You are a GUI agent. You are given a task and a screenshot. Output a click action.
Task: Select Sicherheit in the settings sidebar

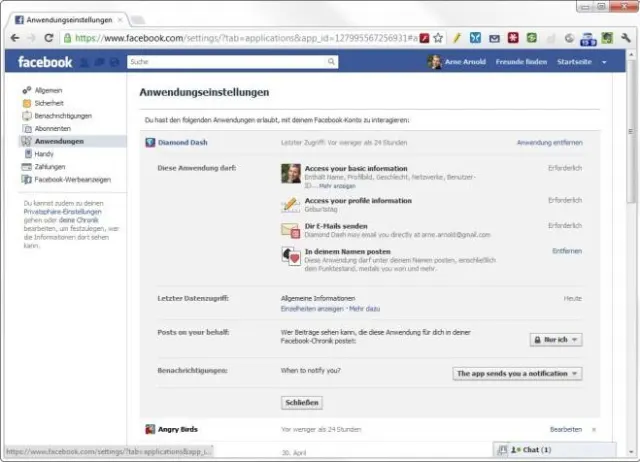click(49, 103)
